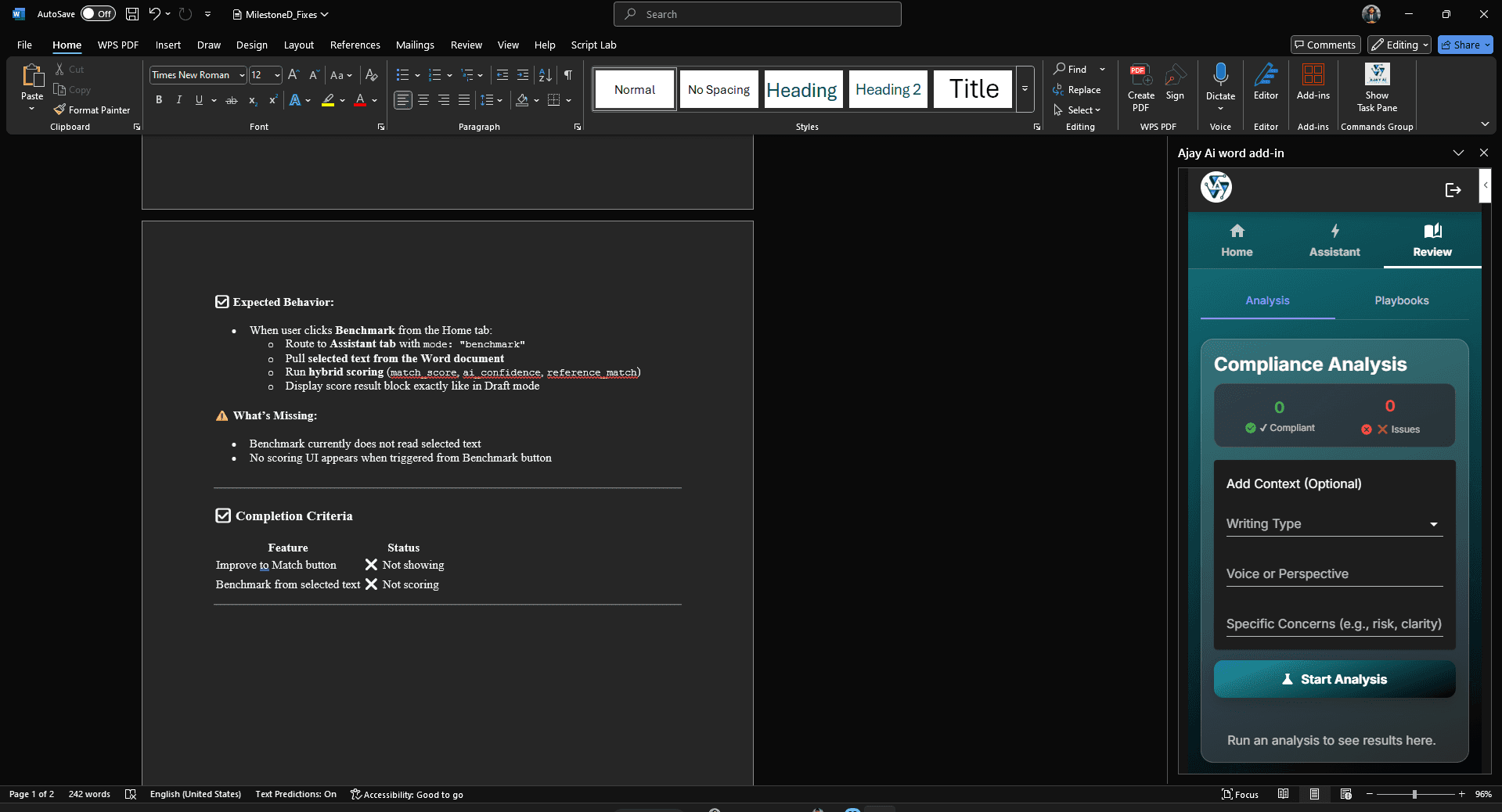Image resolution: width=1502 pixels, height=812 pixels.
Task: Toggle Superscript formatting
Action: click(x=272, y=100)
